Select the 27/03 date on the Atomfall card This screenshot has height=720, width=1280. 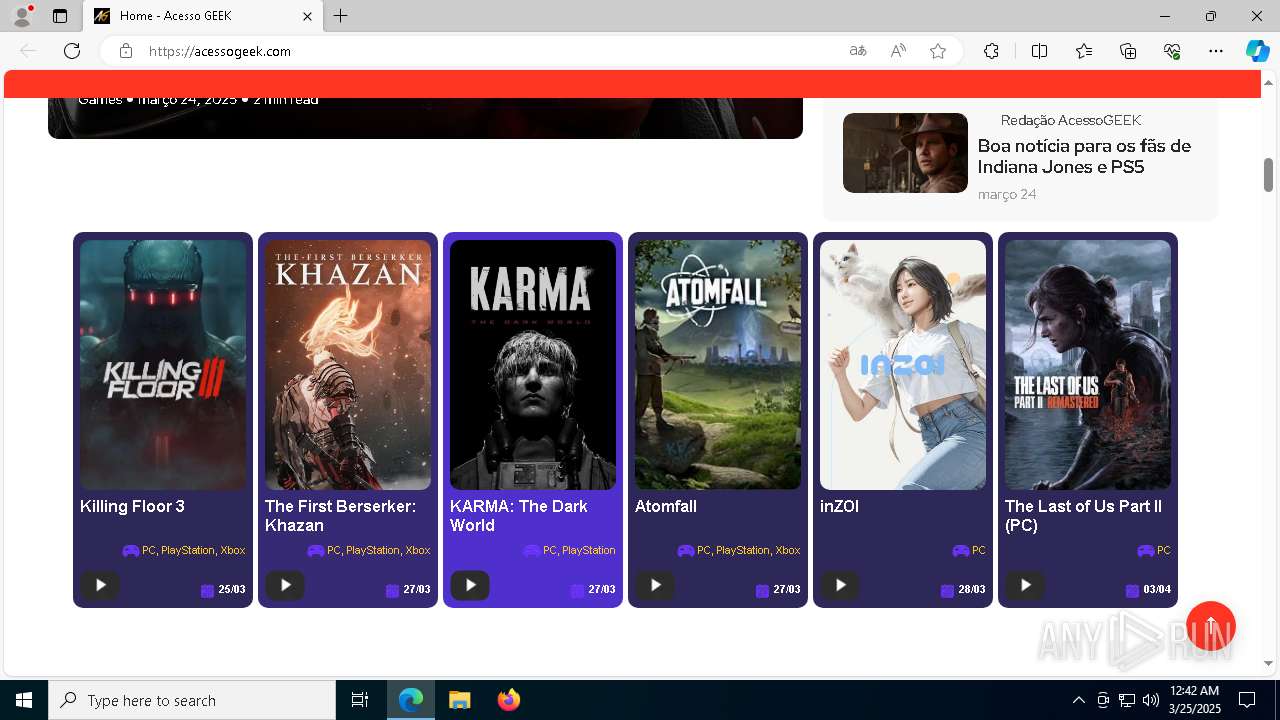tap(787, 590)
